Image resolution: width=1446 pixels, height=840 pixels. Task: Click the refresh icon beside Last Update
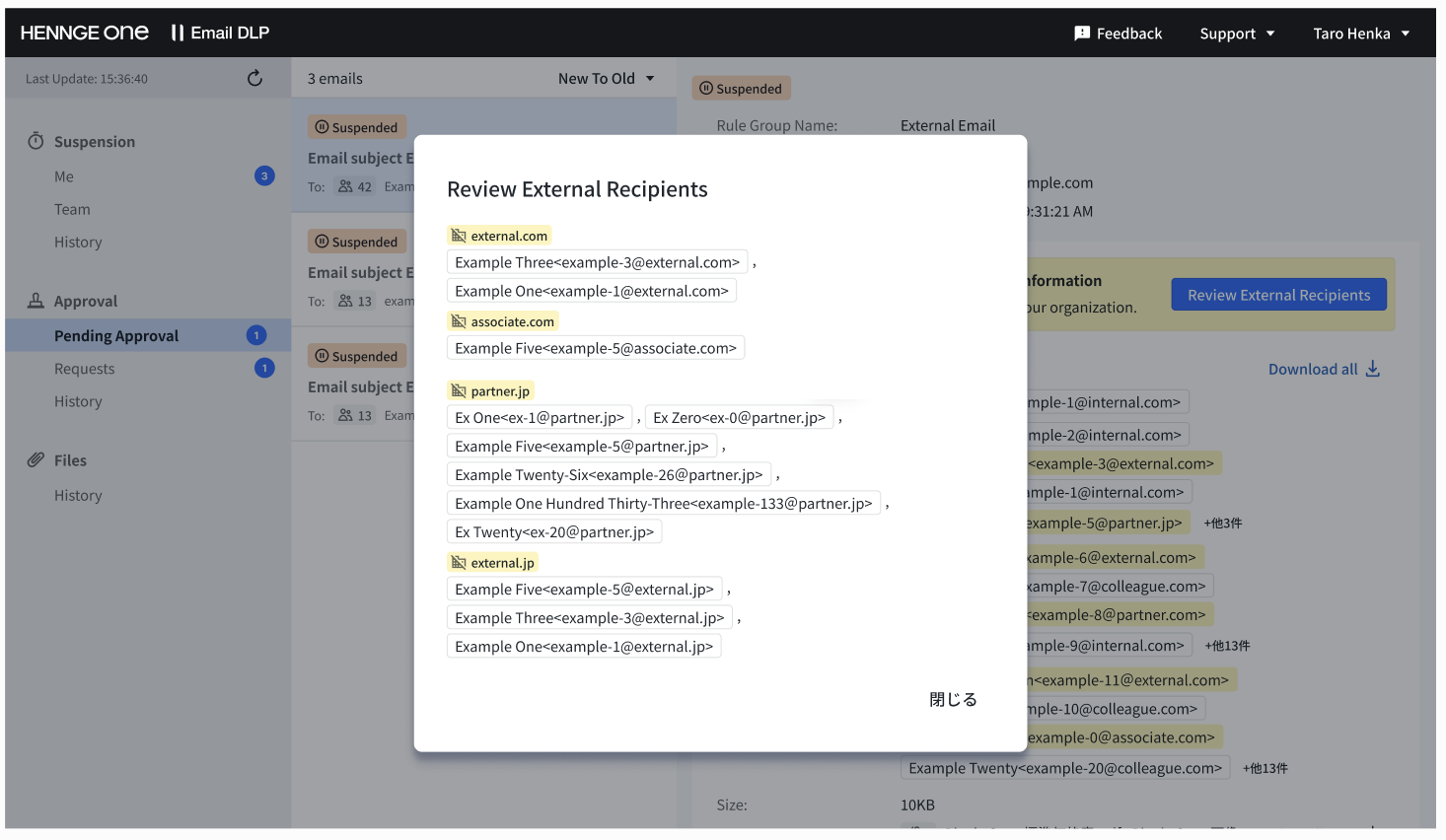pyautogui.click(x=254, y=78)
